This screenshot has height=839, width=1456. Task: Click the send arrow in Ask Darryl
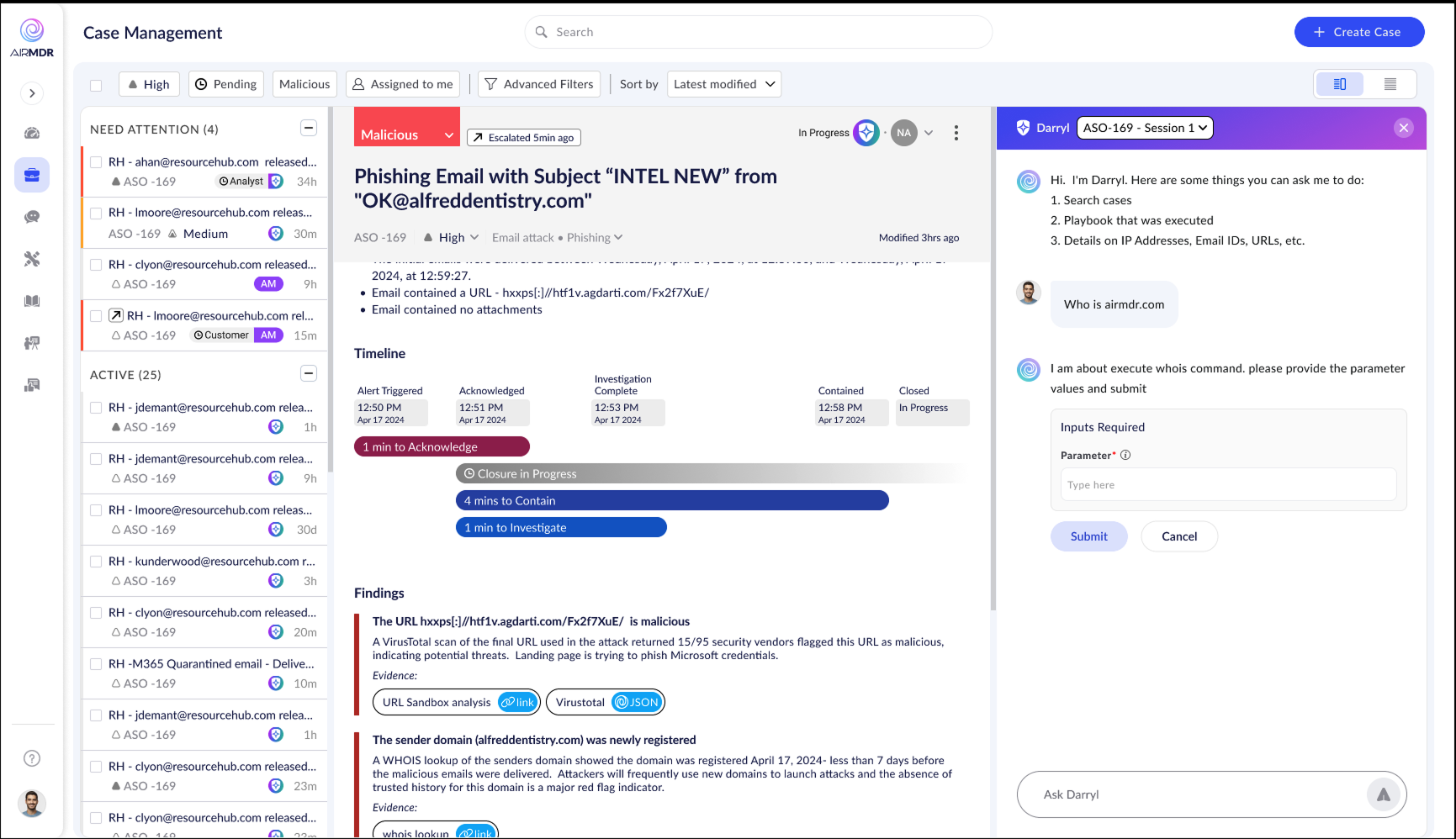coord(1383,794)
